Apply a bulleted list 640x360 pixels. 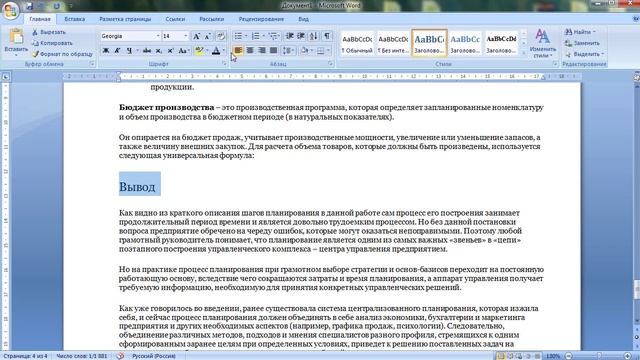coord(238,36)
